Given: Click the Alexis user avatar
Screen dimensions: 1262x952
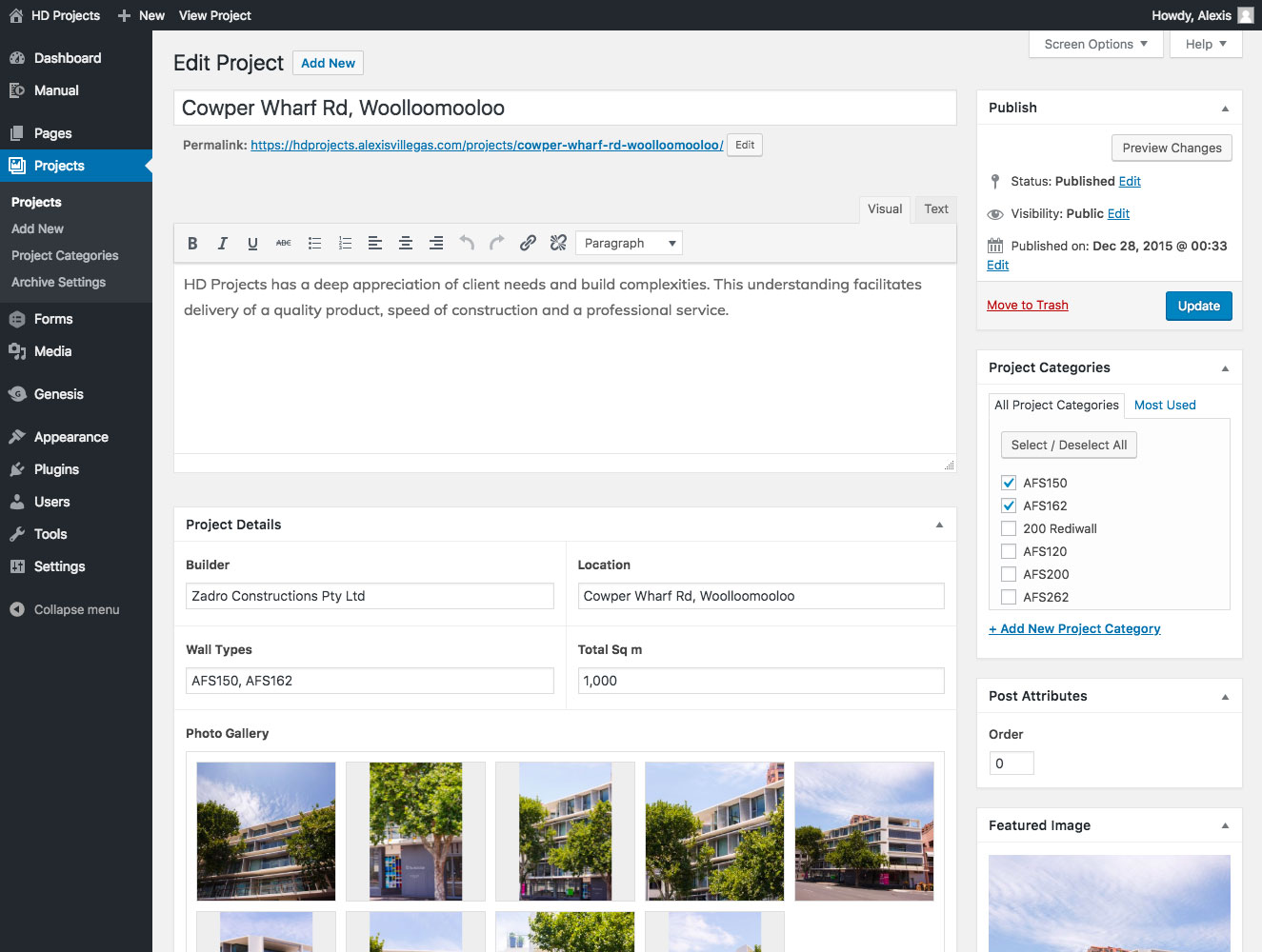Looking at the screenshot, I should [x=1245, y=15].
